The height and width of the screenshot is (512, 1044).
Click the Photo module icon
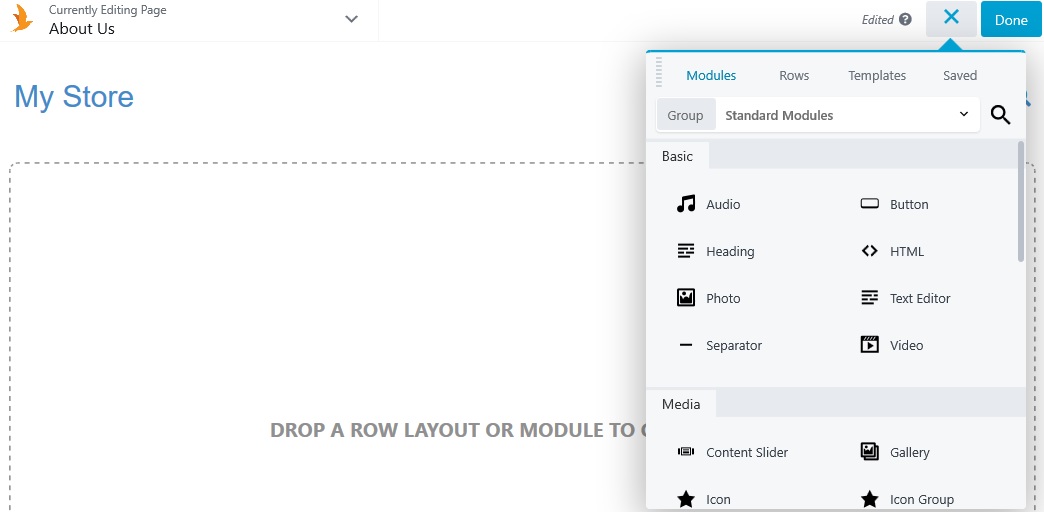[x=686, y=298]
